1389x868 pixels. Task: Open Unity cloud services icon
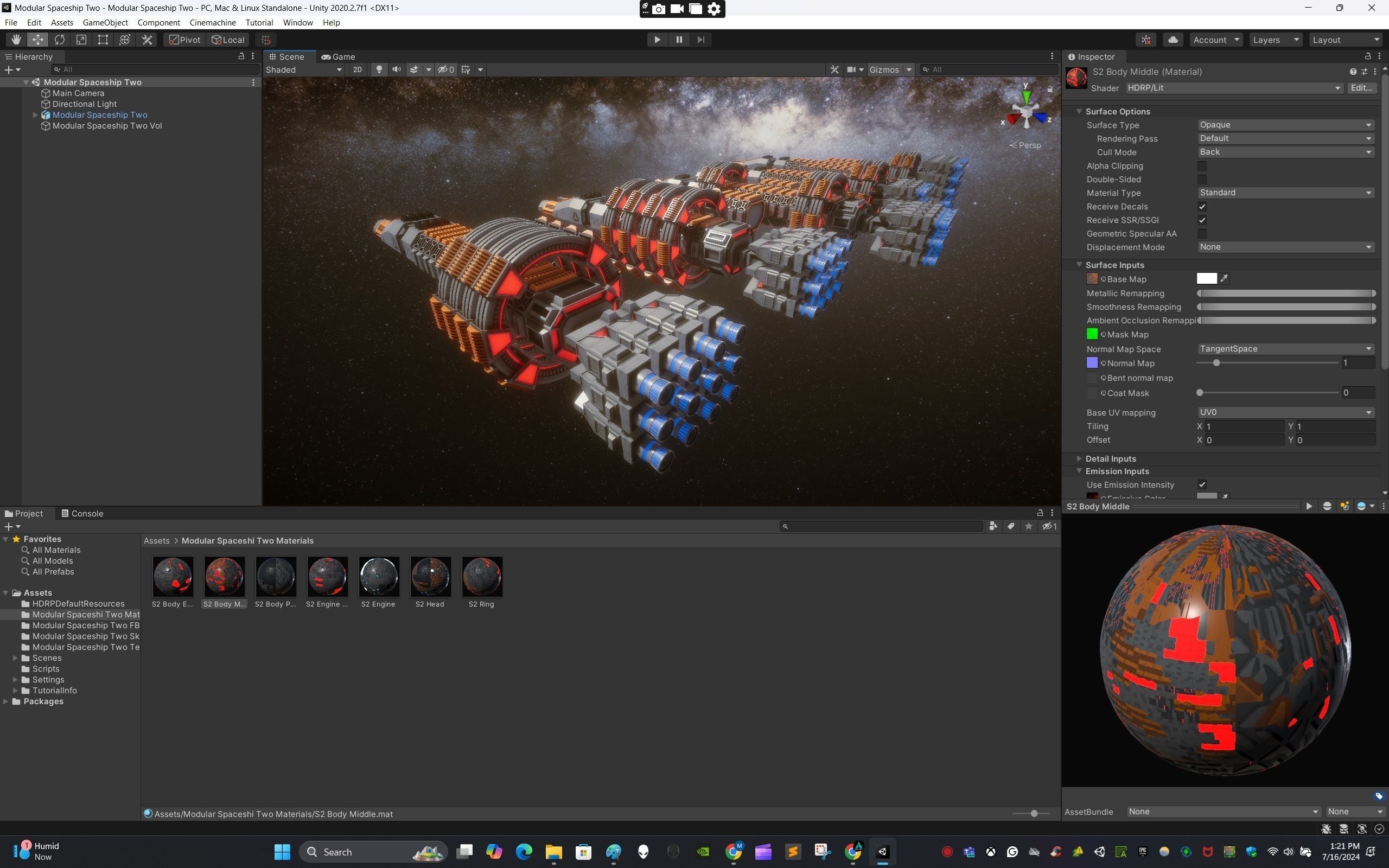1173,40
